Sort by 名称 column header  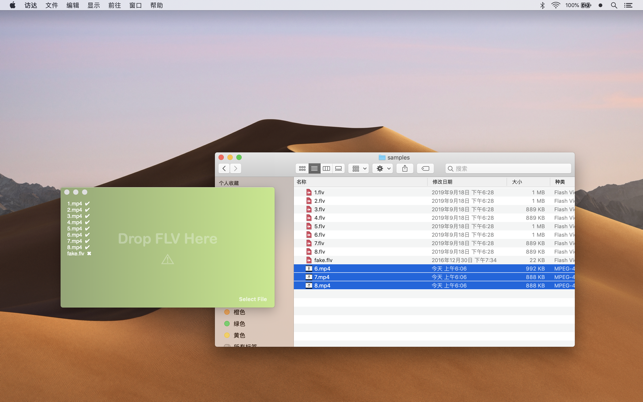pyautogui.click(x=361, y=182)
